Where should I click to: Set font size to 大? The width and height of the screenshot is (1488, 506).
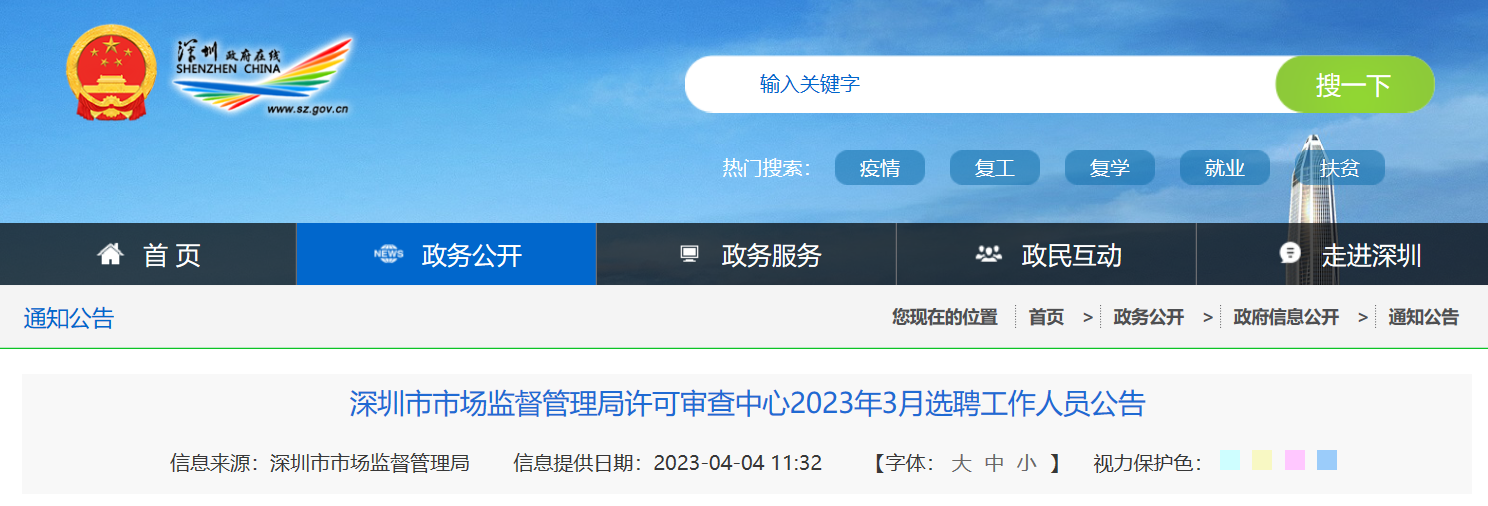pos(961,463)
